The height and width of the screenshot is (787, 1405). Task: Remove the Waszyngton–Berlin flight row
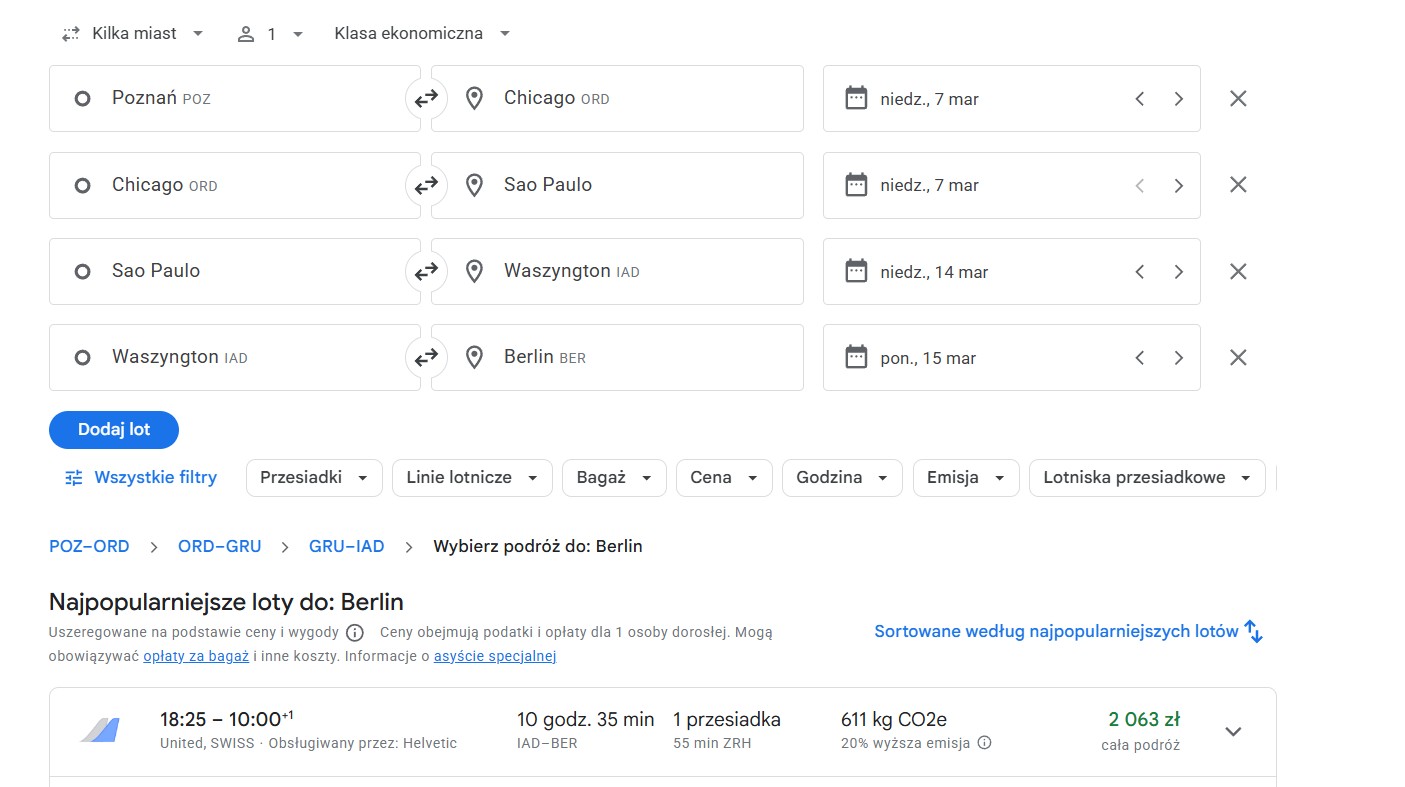[1238, 357]
